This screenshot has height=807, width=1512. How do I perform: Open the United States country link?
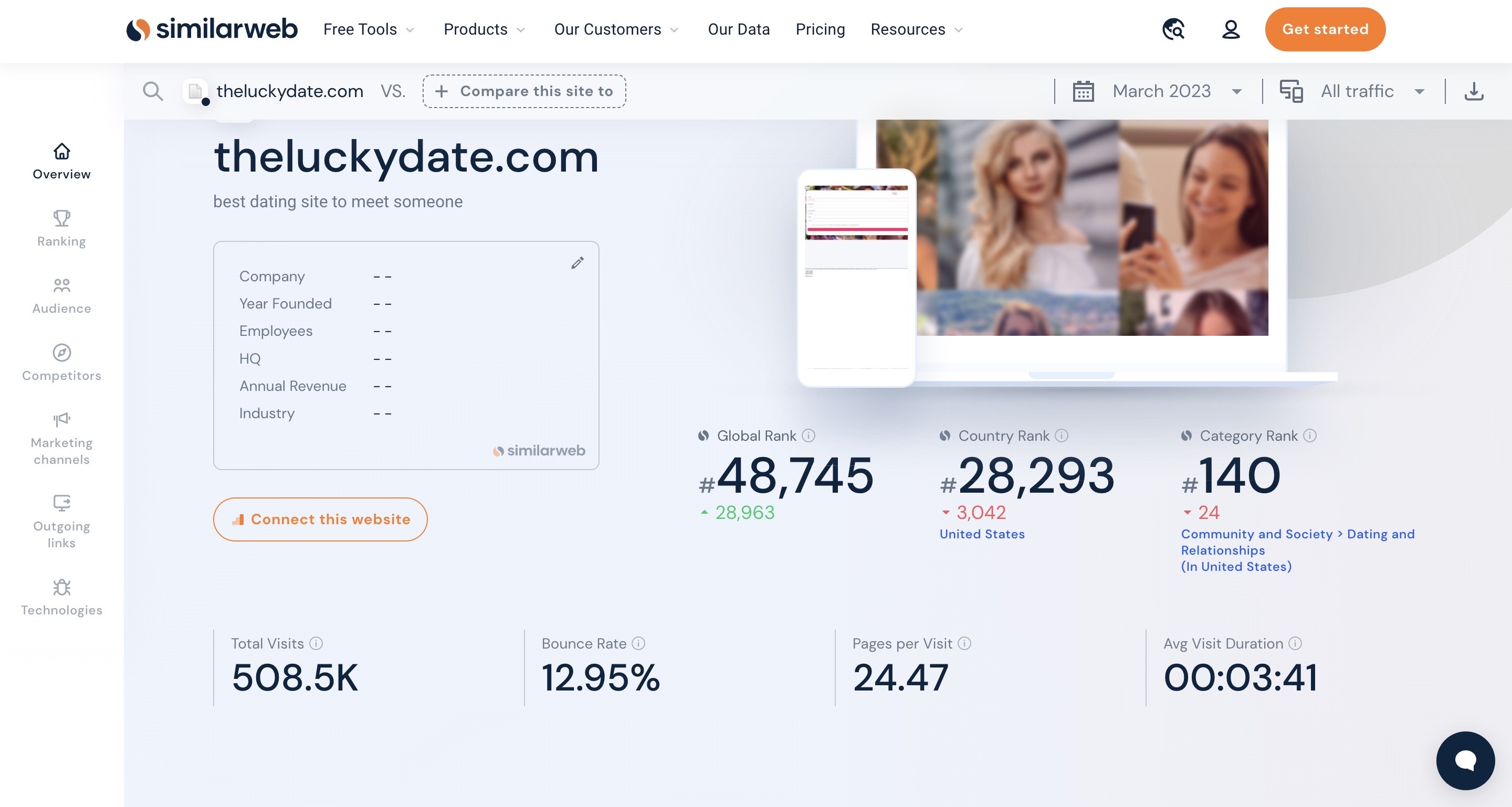pyautogui.click(x=982, y=534)
